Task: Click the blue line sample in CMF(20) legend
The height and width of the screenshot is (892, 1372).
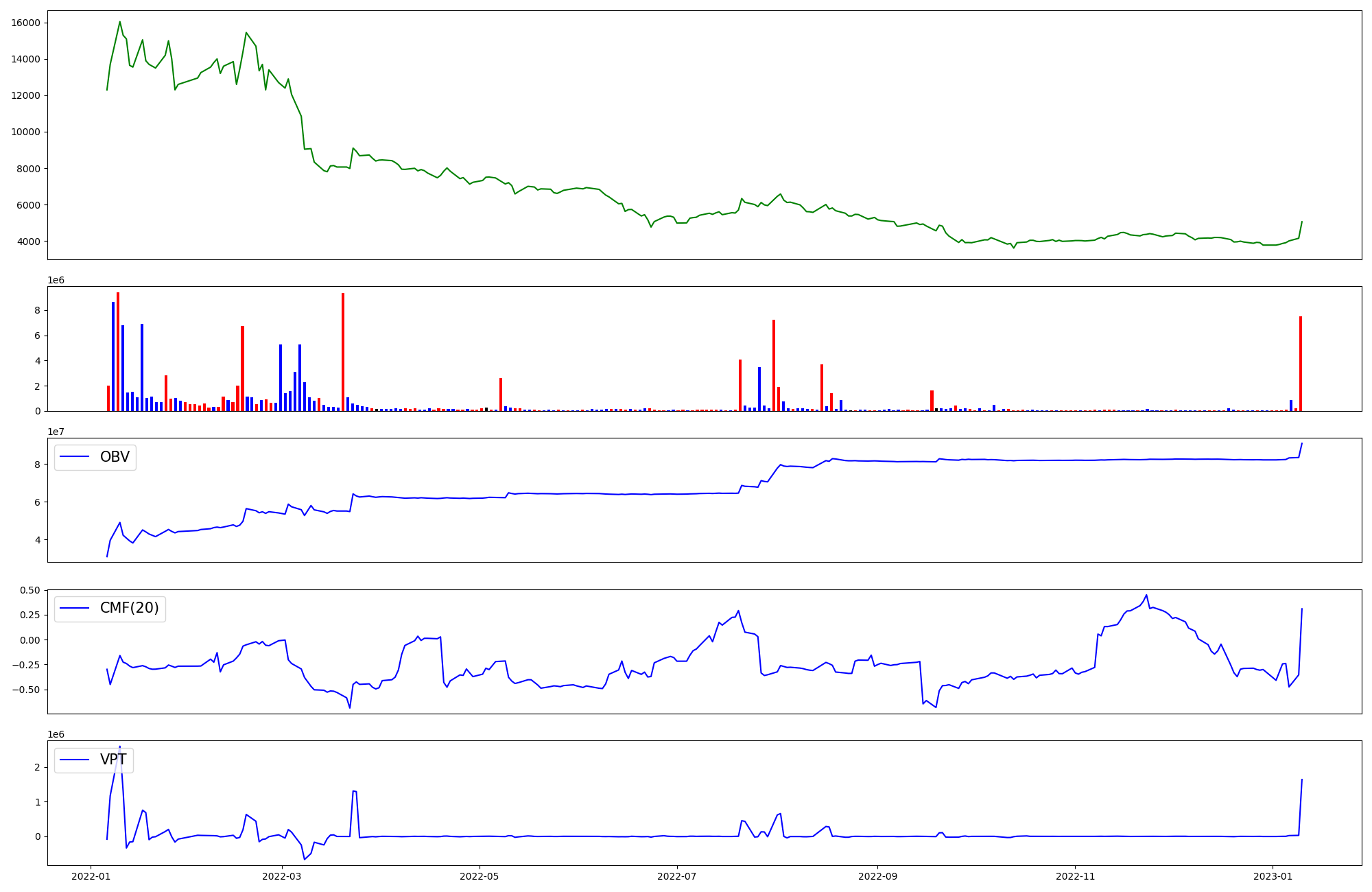Action: [x=75, y=609]
